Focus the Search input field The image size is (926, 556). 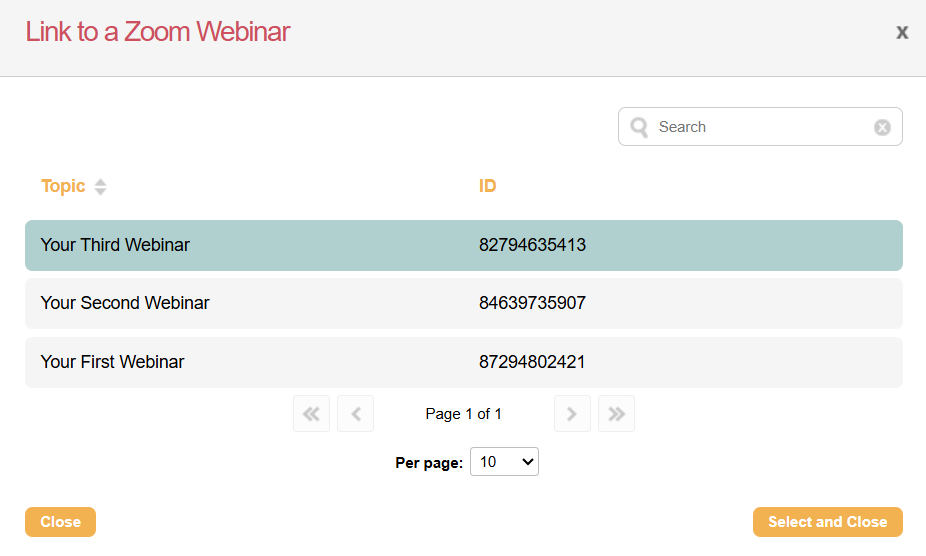[760, 127]
